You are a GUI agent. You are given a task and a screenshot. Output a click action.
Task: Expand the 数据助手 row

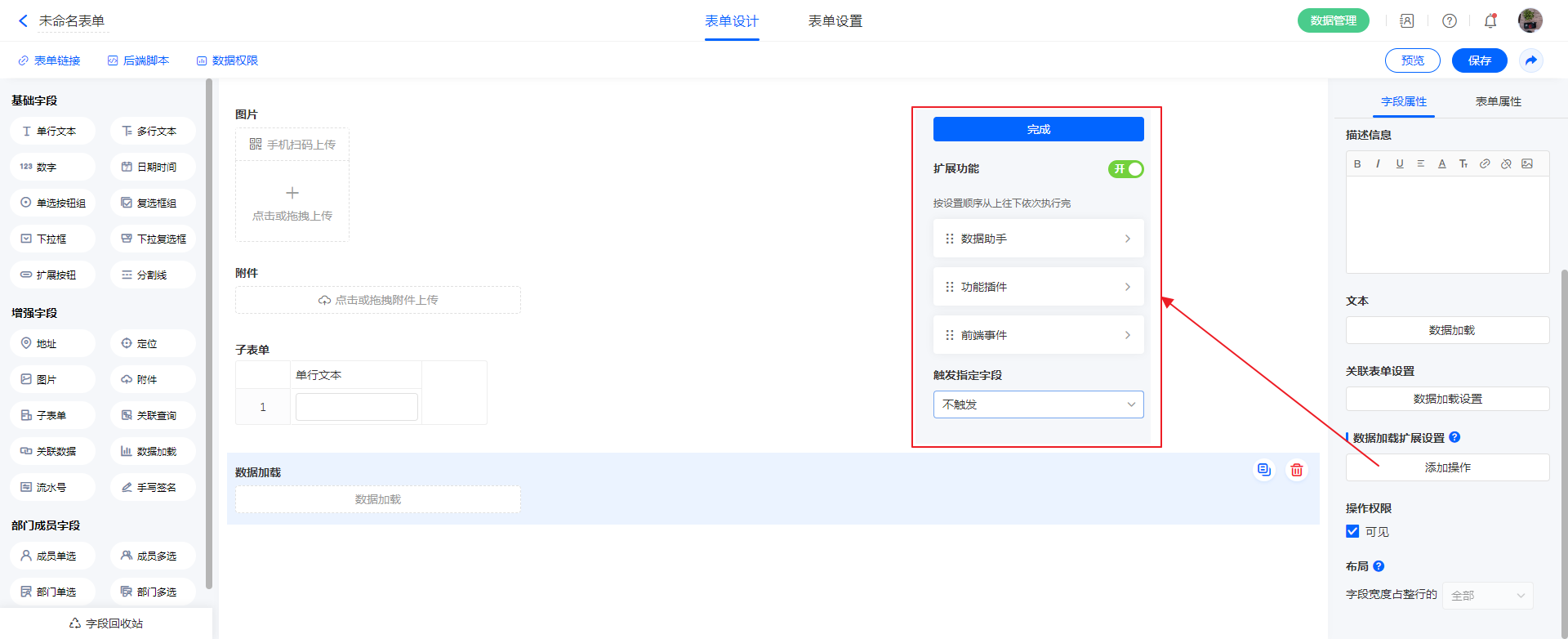coord(1038,239)
